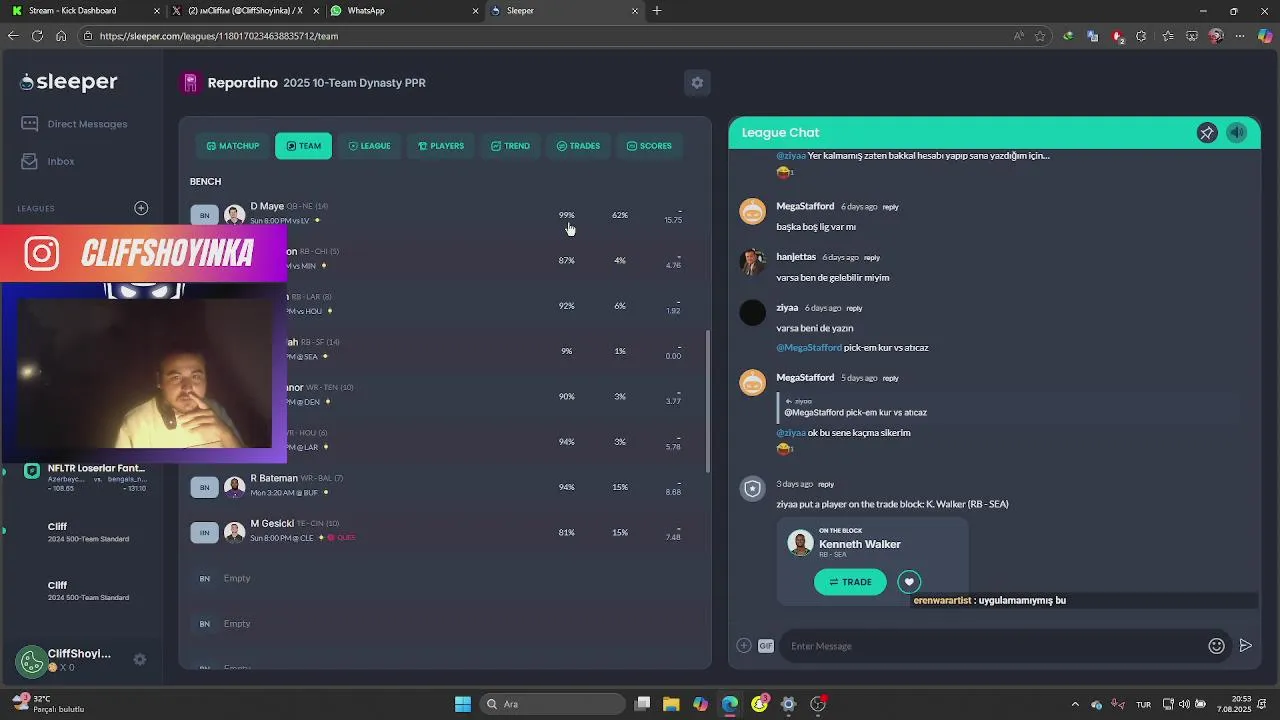Image resolution: width=1280 pixels, height=720 pixels.
Task: Click the first Empty bench slot
Action: (x=237, y=578)
